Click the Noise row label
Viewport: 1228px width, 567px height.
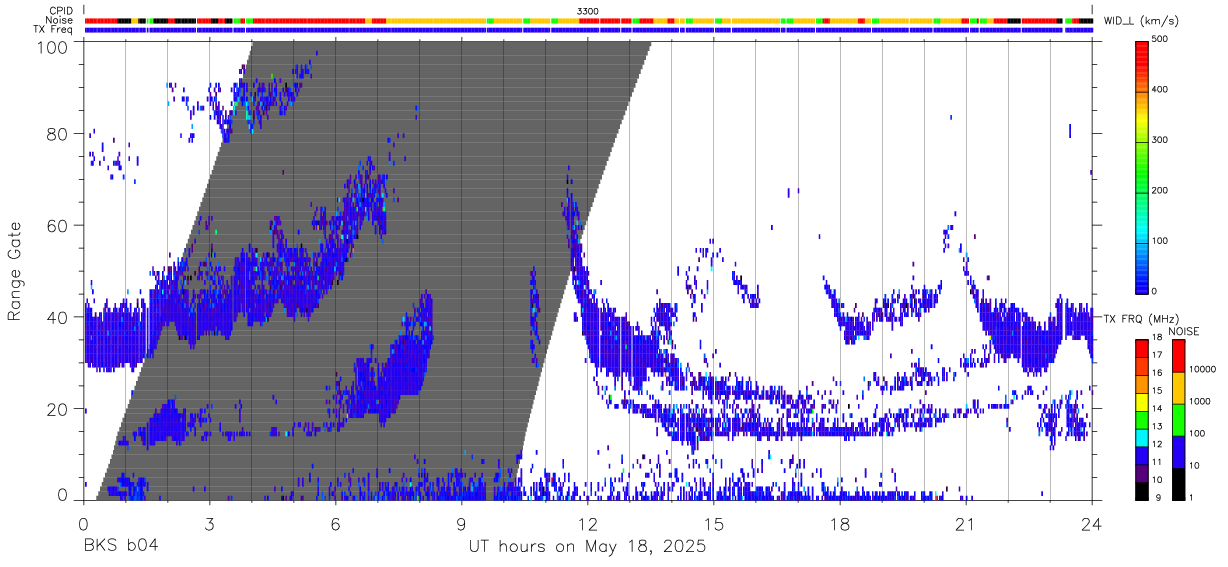[x=59, y=20]
